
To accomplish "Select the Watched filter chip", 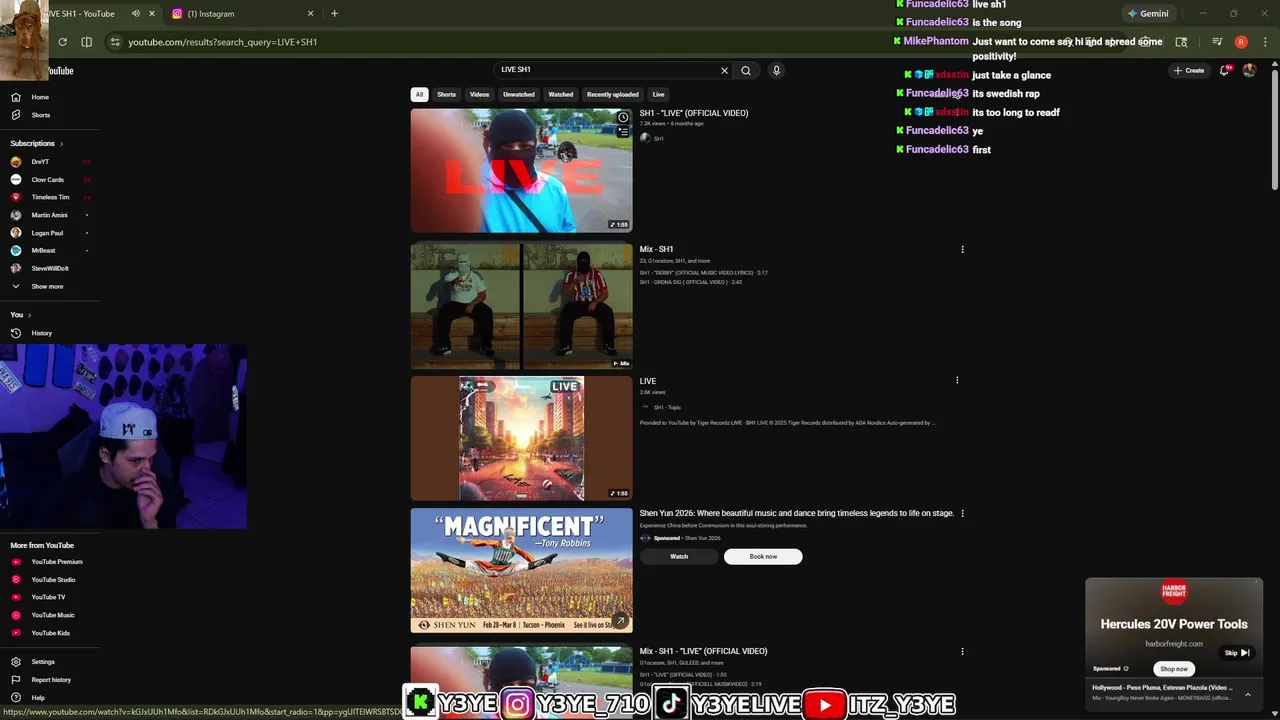I will click(x=561, y=94).
